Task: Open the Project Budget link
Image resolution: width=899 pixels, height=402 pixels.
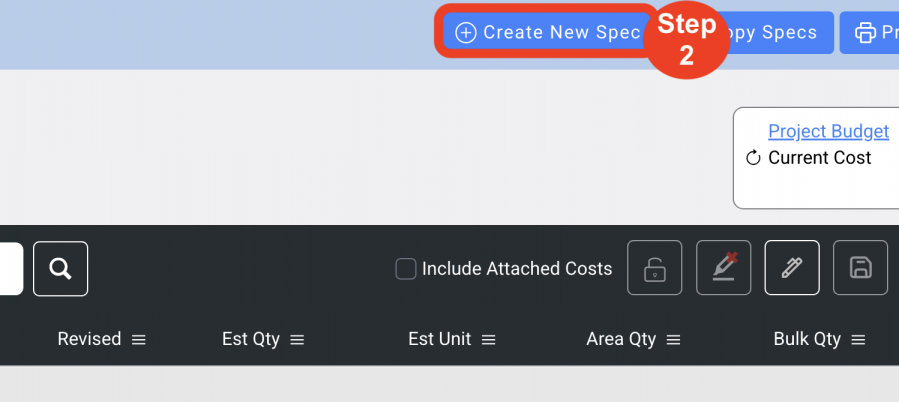Action: (828, 131)
